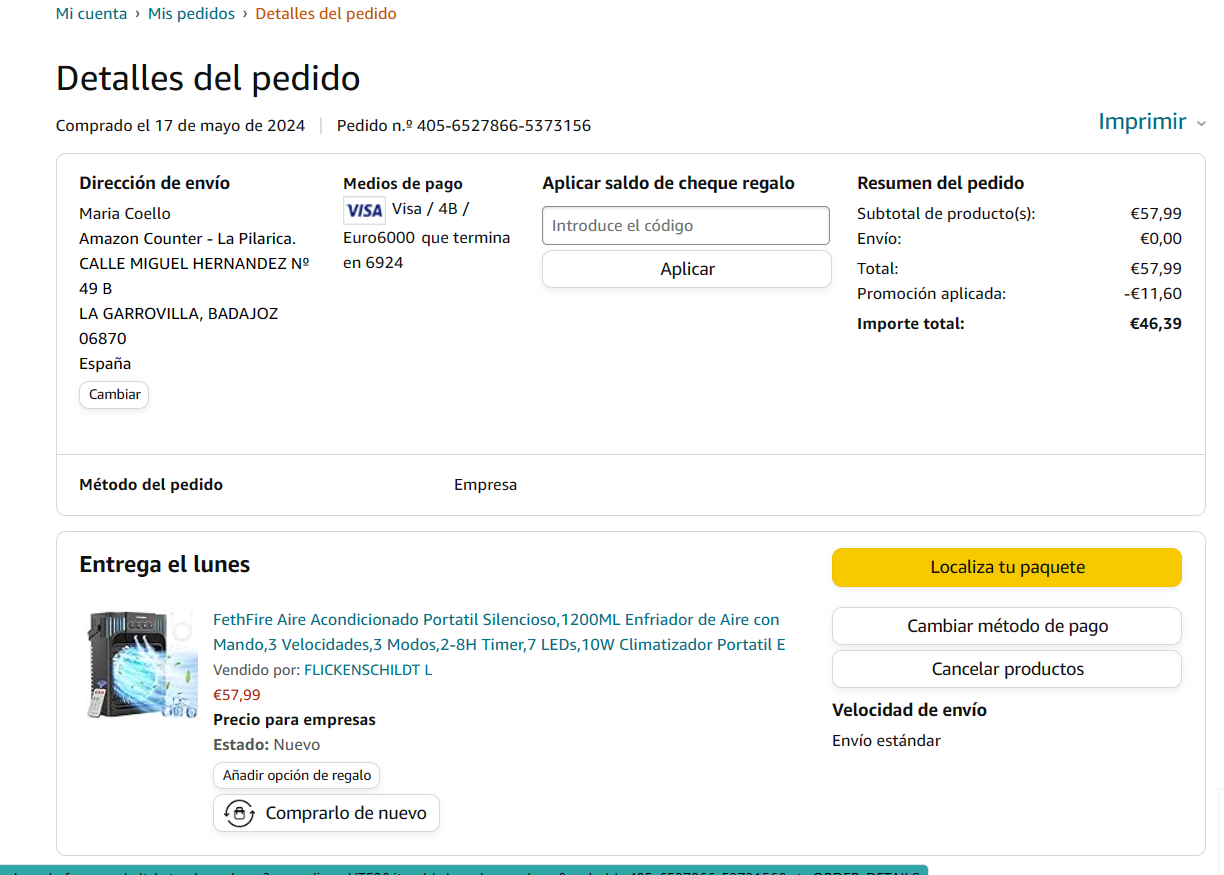Click the Importe total amount €46,39
This screenshot has width=1224, height=875.
click(x=1155, y=324)
